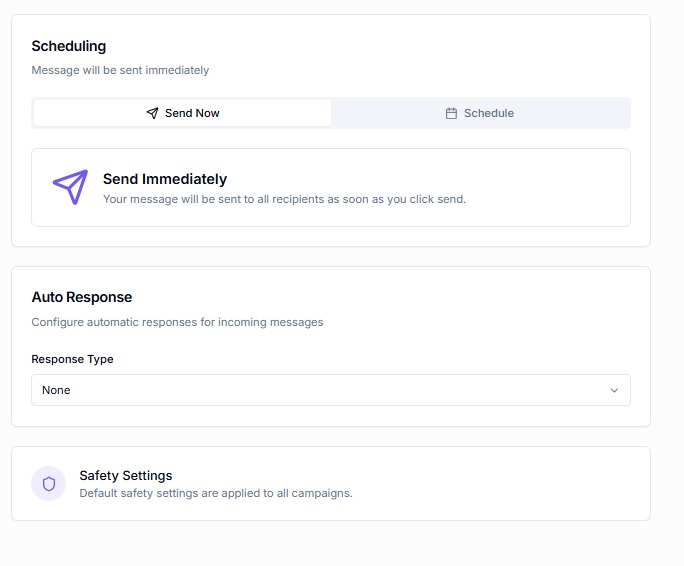Click the 'Your message will be sent' description
Viewport: 684px width, 566px height.
(284, 199)
